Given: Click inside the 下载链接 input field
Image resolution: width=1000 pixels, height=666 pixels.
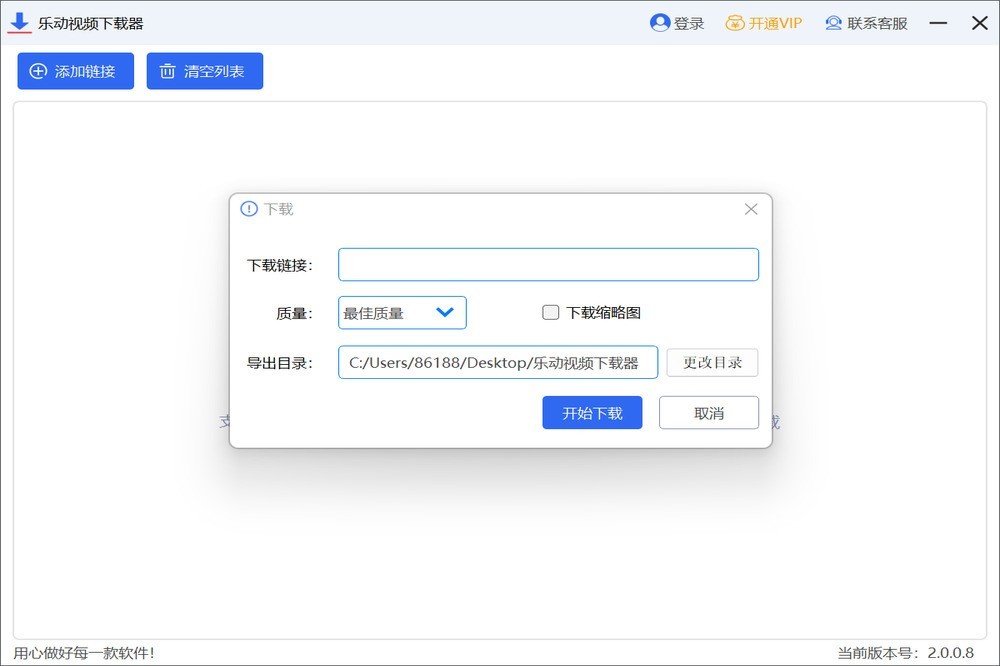Looking at the screenshot, I should (x=548, y=264).
